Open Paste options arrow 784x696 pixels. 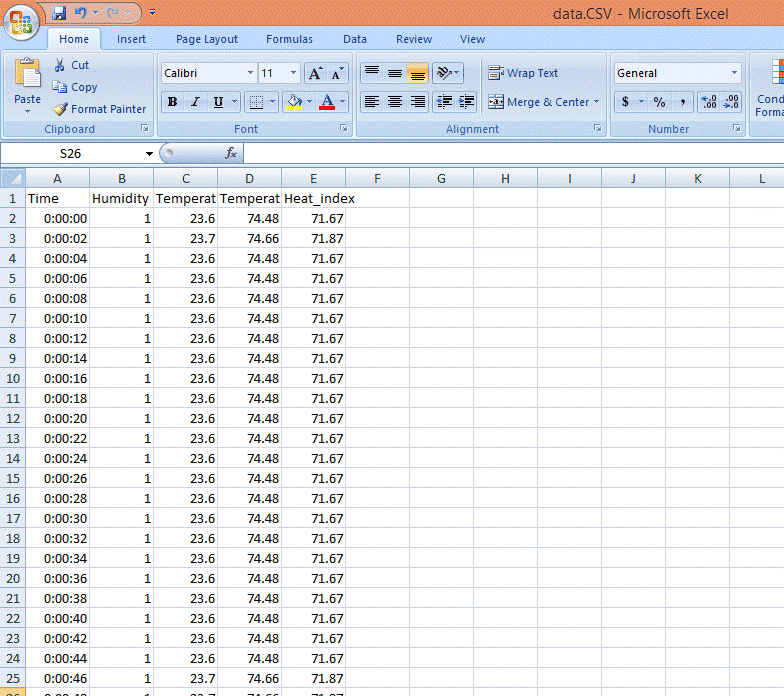click(28, 112)
